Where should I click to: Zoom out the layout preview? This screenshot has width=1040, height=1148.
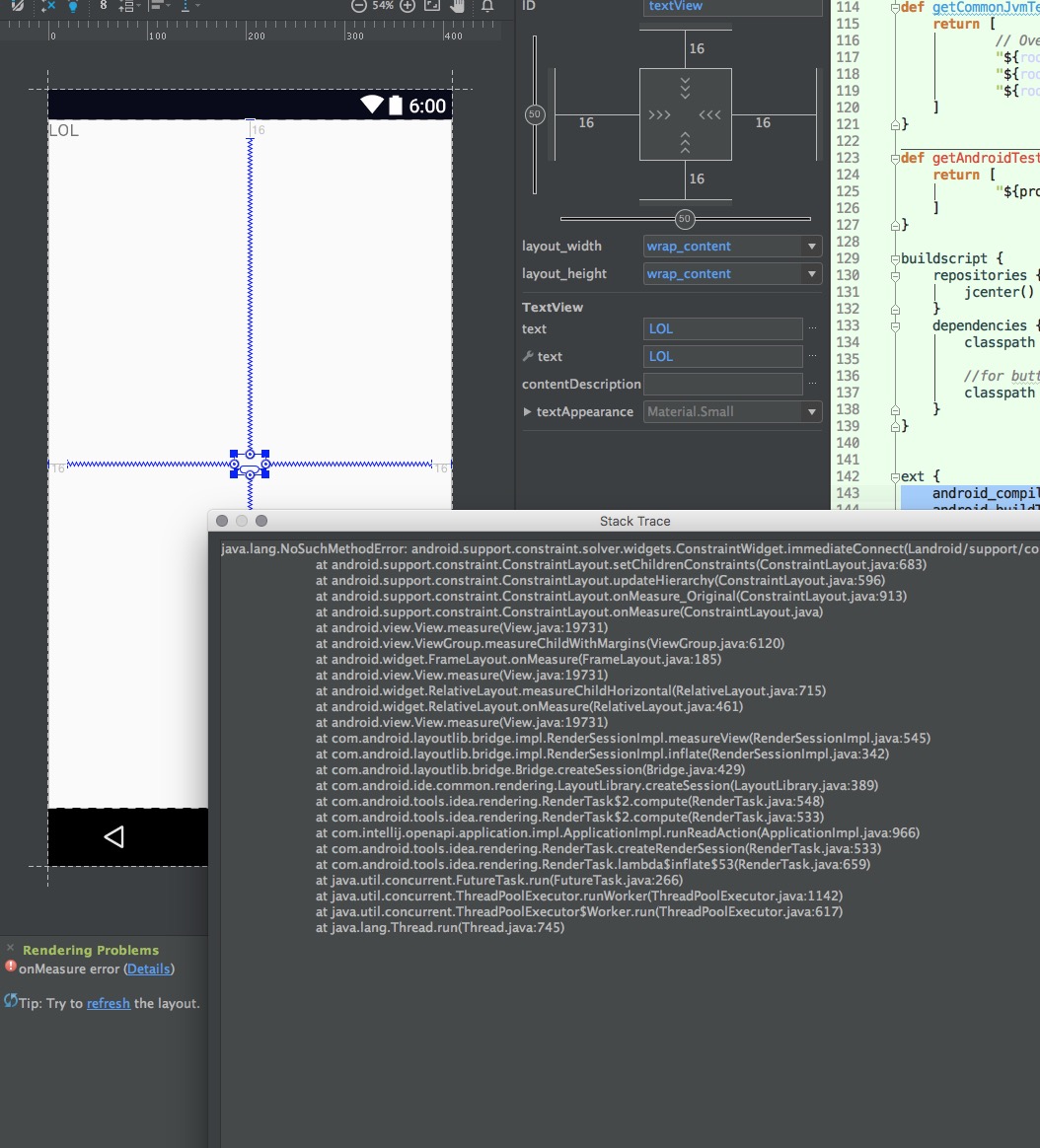coord(359,5)
